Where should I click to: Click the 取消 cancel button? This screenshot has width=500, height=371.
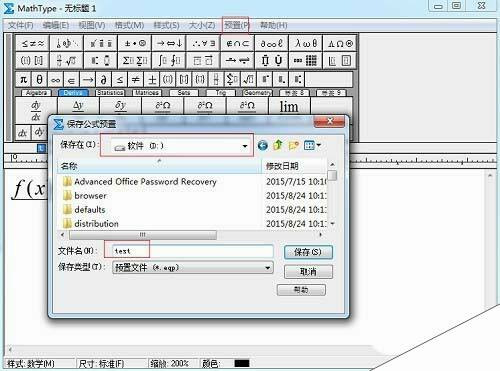(x=308, y=272)
